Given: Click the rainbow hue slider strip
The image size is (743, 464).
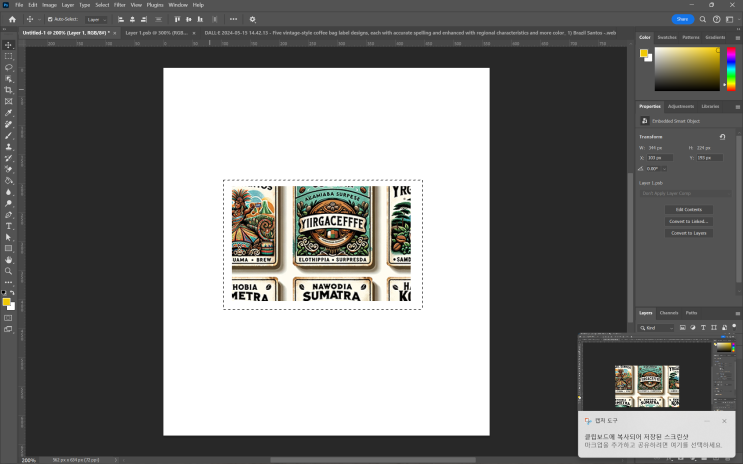Looking at the screenshot, I should (x=730, y=68).
